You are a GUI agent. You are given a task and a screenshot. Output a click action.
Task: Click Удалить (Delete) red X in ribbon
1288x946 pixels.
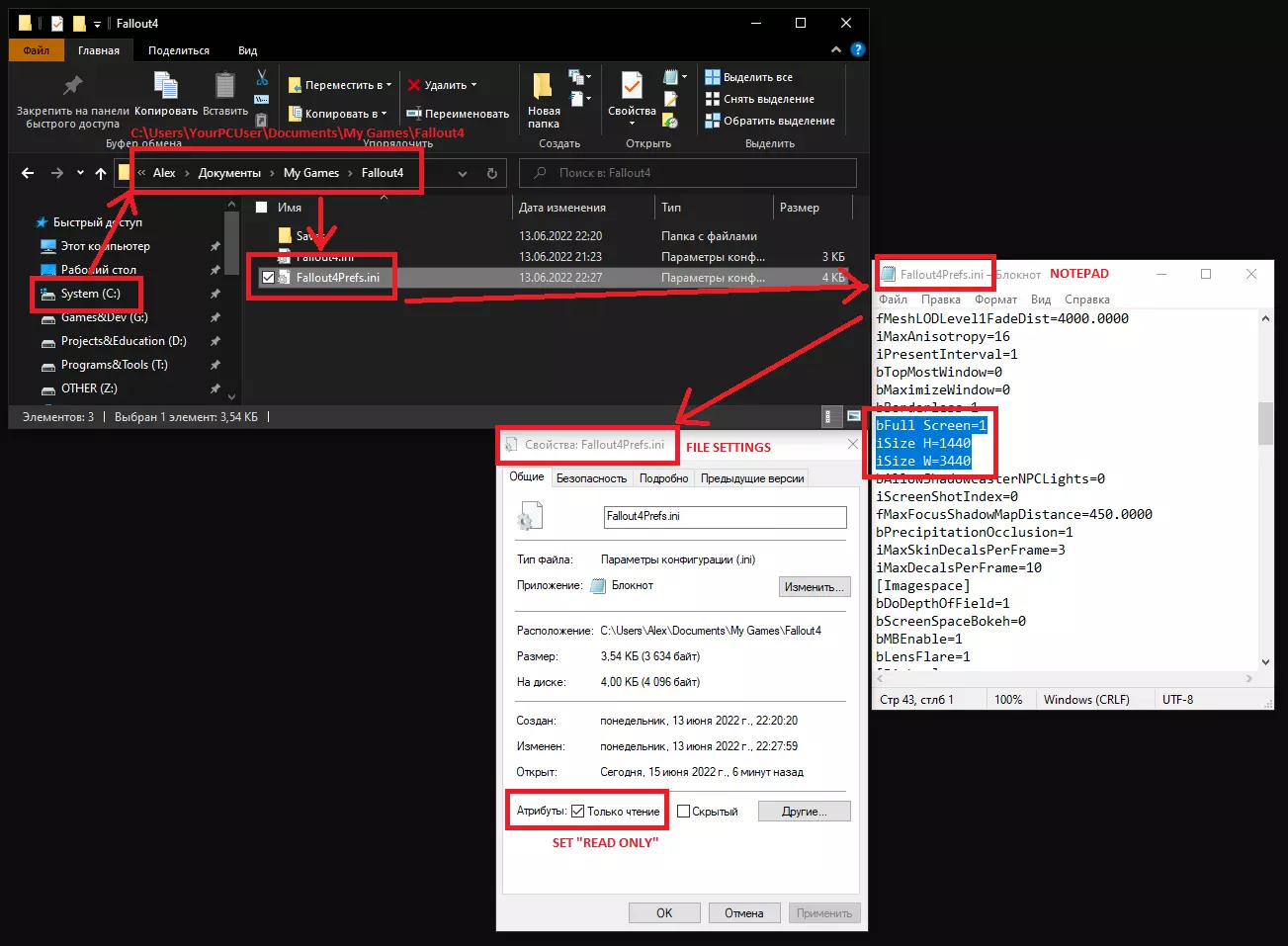point(414,85)
